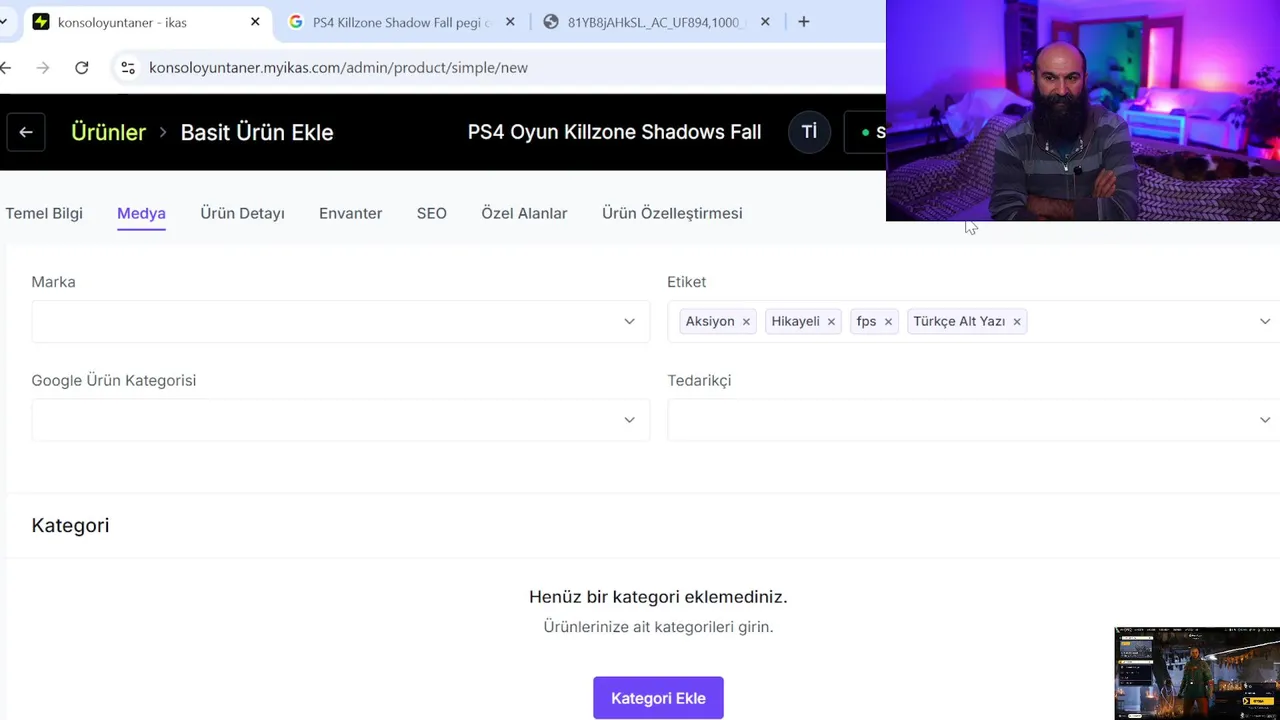This screenshot has height=720, width=1280.
Task: Switch to the Ürün Detayı tab
Action: [242, 213]
